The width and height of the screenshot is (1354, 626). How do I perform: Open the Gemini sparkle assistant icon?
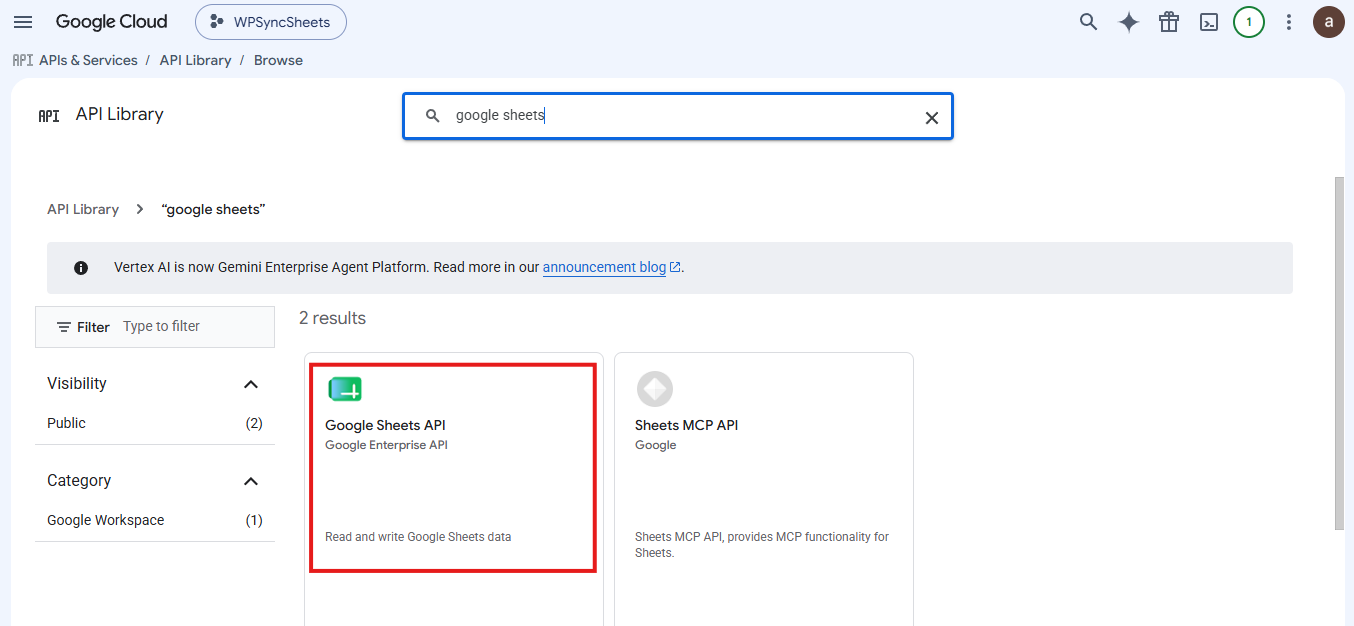[x=1129, y=22]
